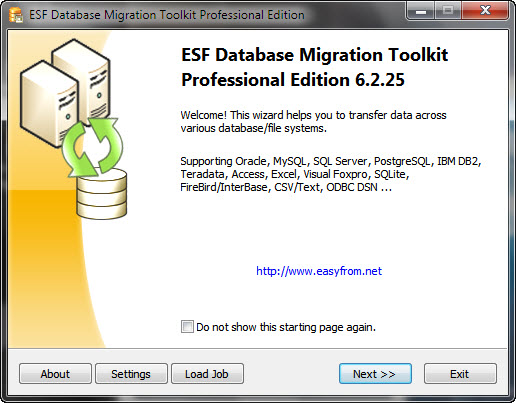The width and height of the screenshot is (516, 403).
Task: Click the green sync arrows icon
Action: [92, 147]
